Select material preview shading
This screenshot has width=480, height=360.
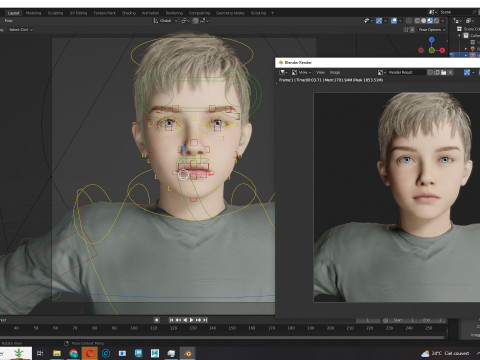[x=430, y=21]
